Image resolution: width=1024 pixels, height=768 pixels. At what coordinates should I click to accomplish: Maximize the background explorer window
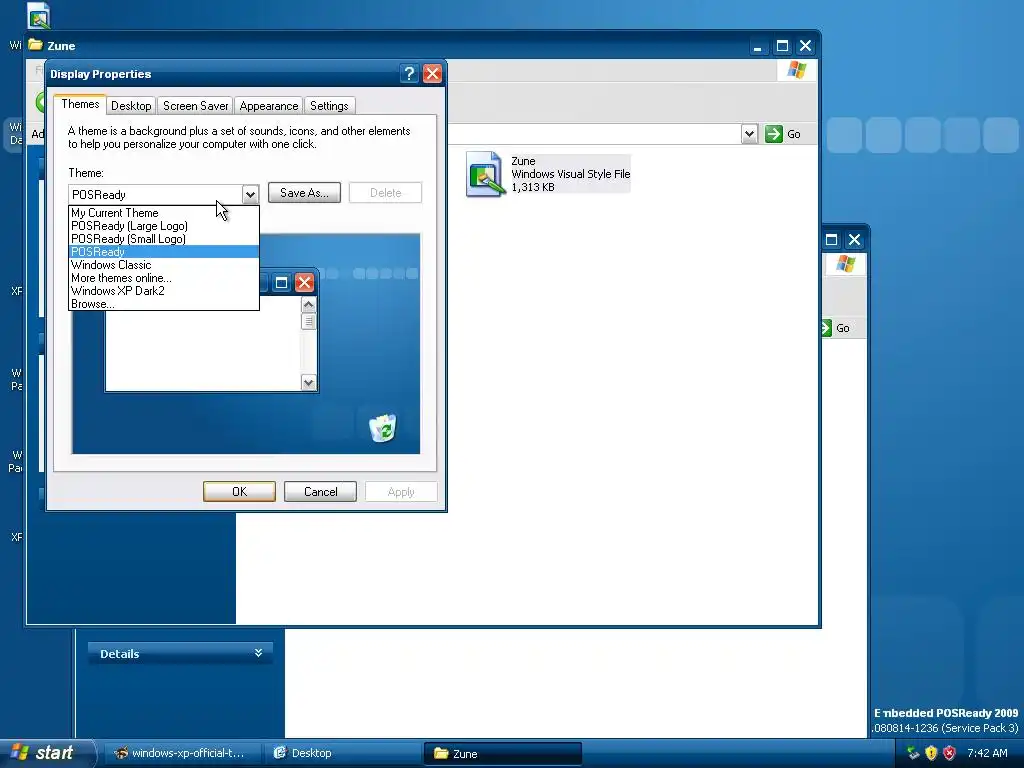tap(831, 240)
